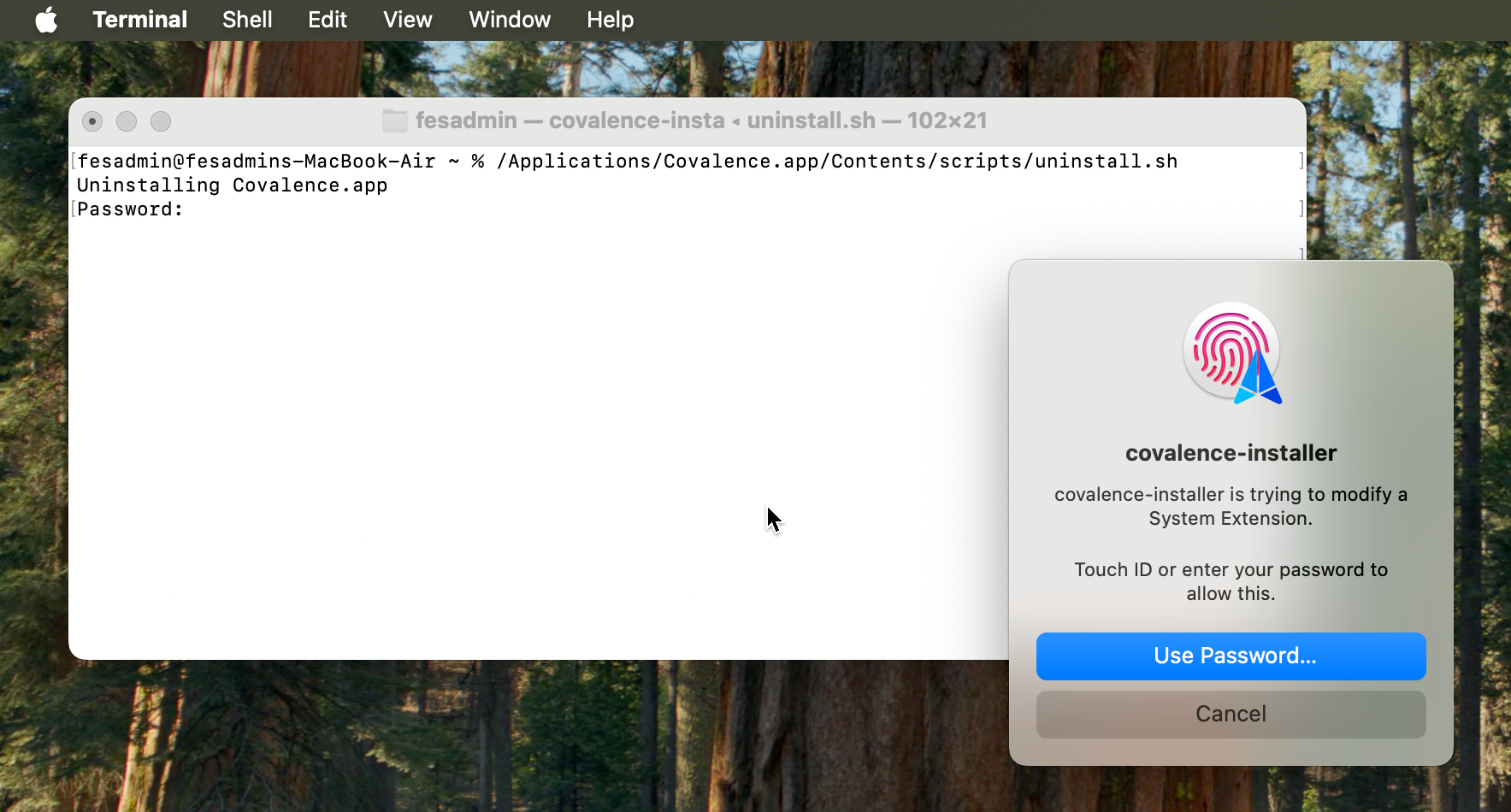The image size is (1511, 812).
Task: Click the folder proxy icon in Terminal title
Action: (x=394, y=121)
